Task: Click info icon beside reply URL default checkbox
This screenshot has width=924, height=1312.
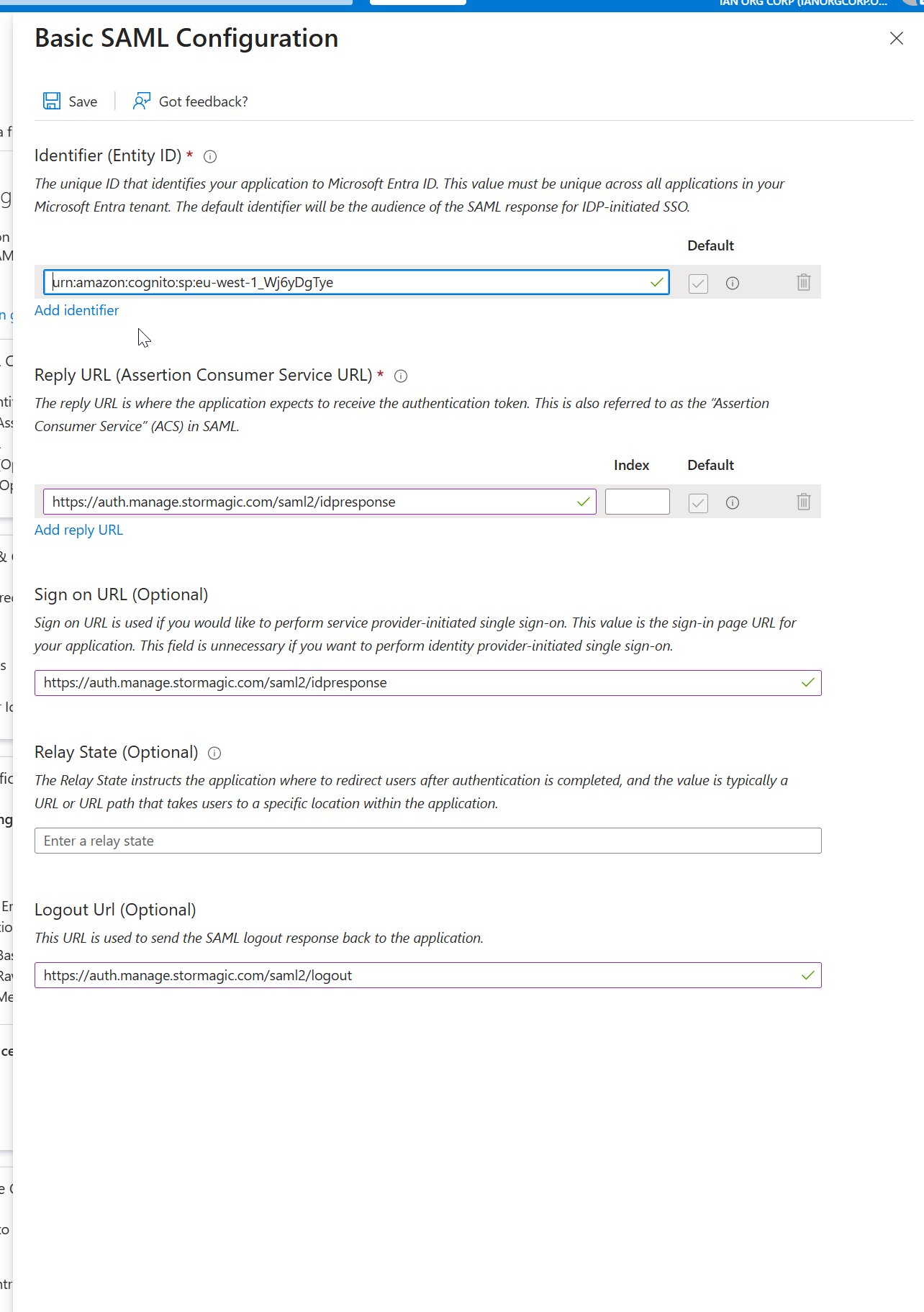Action: point(733,502)
